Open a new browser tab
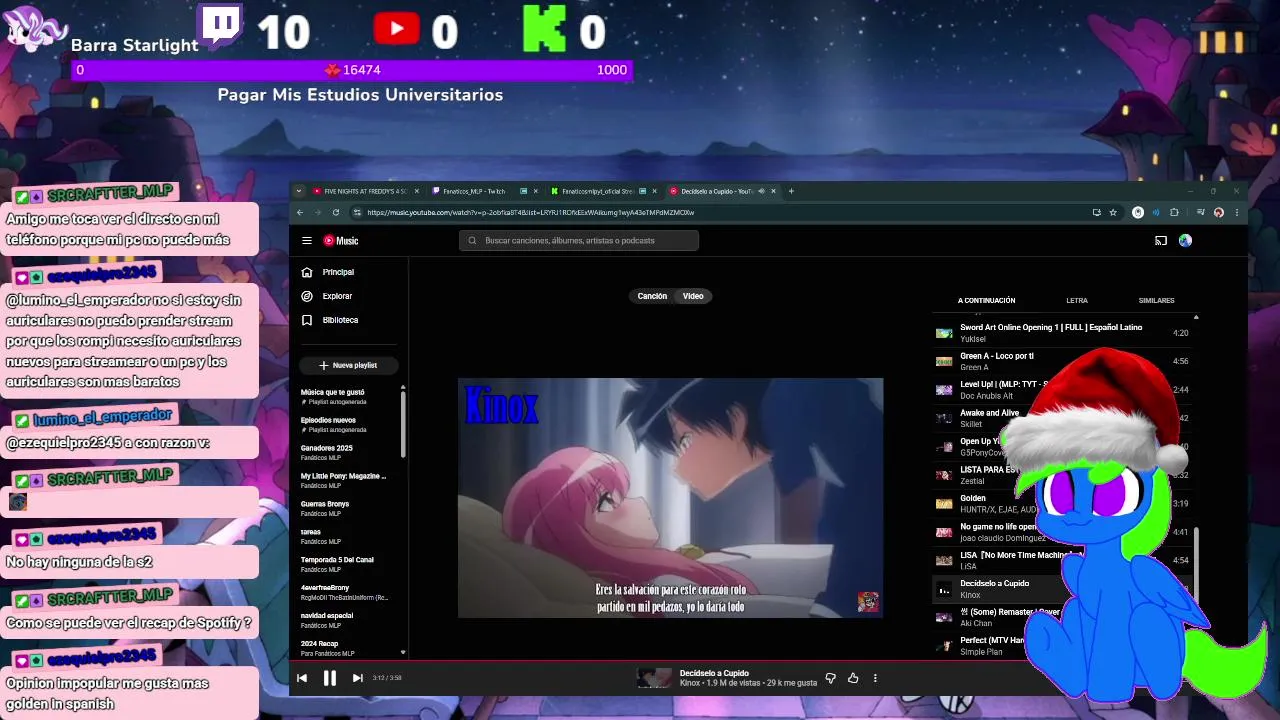 791,191
